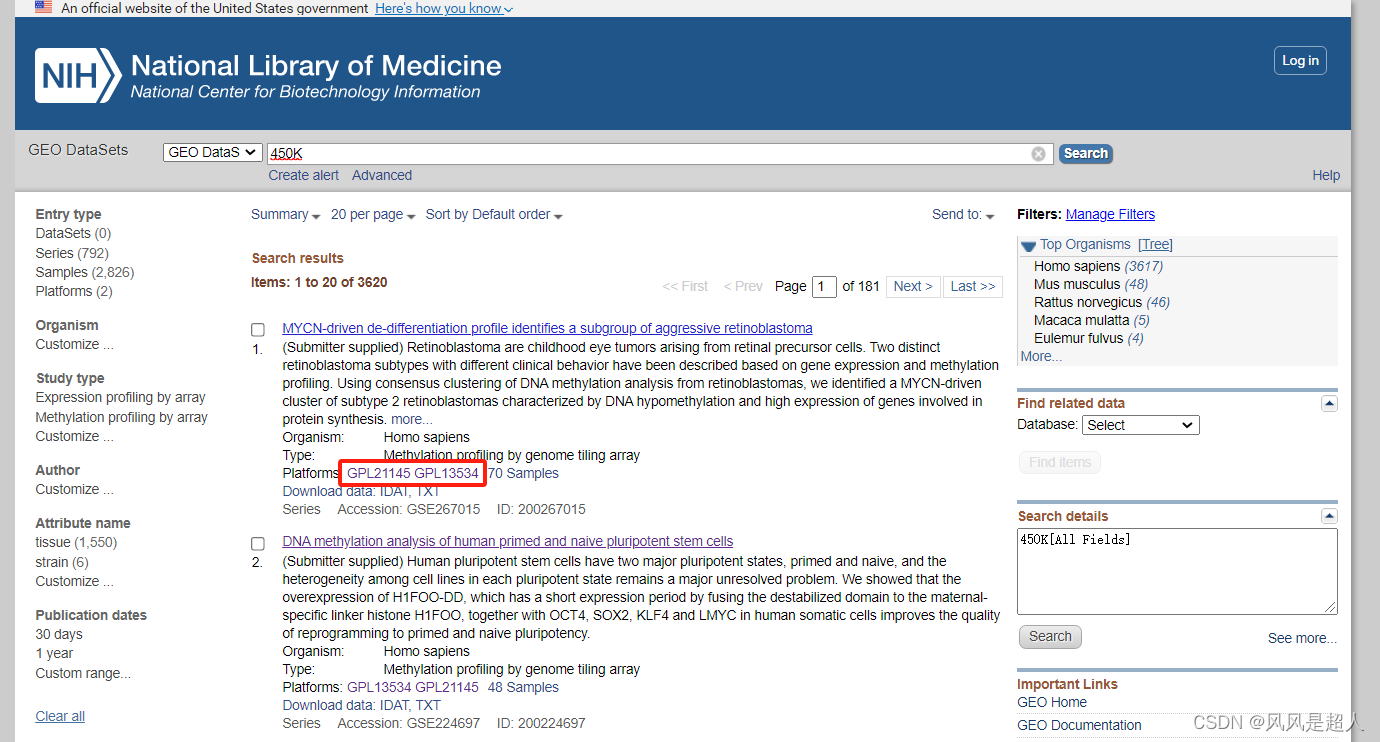Jump to the Last page
This screenshot has height=742, width=1380.
pyautogui.click(x=973, y=287)
